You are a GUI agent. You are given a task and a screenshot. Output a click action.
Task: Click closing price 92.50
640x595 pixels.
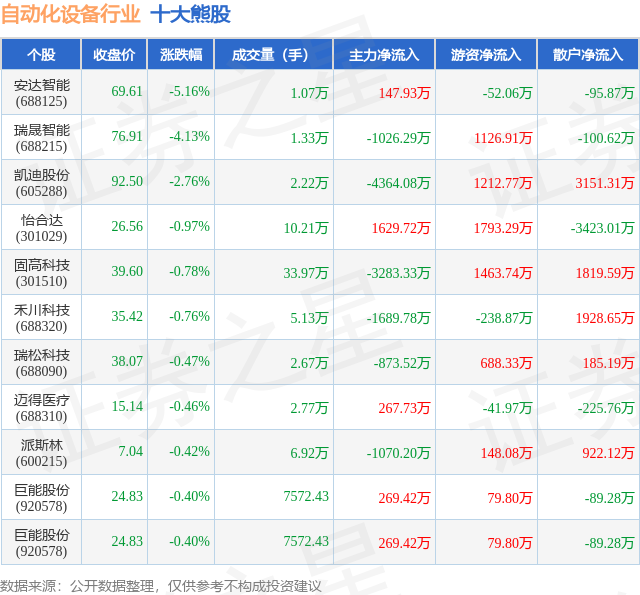pos(127,181)
